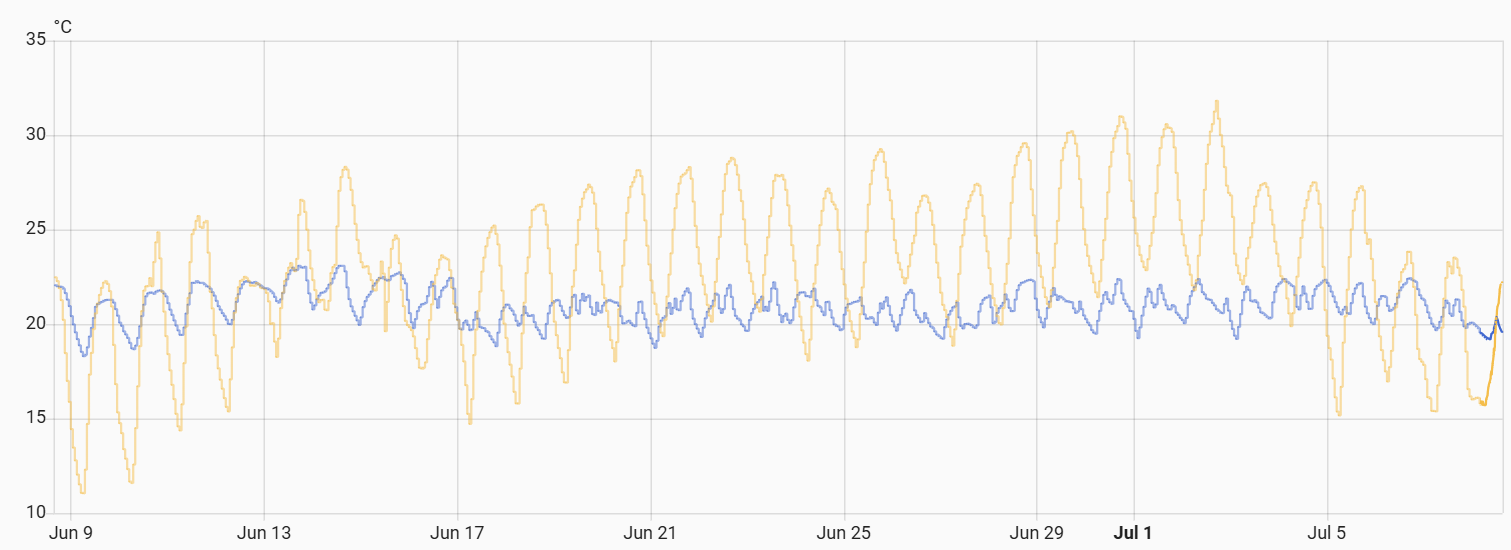The height and width of the screenshot is (550, 1511).
Task: Pick the Jun 29 axis label
Action: [x=1038, y=533]
